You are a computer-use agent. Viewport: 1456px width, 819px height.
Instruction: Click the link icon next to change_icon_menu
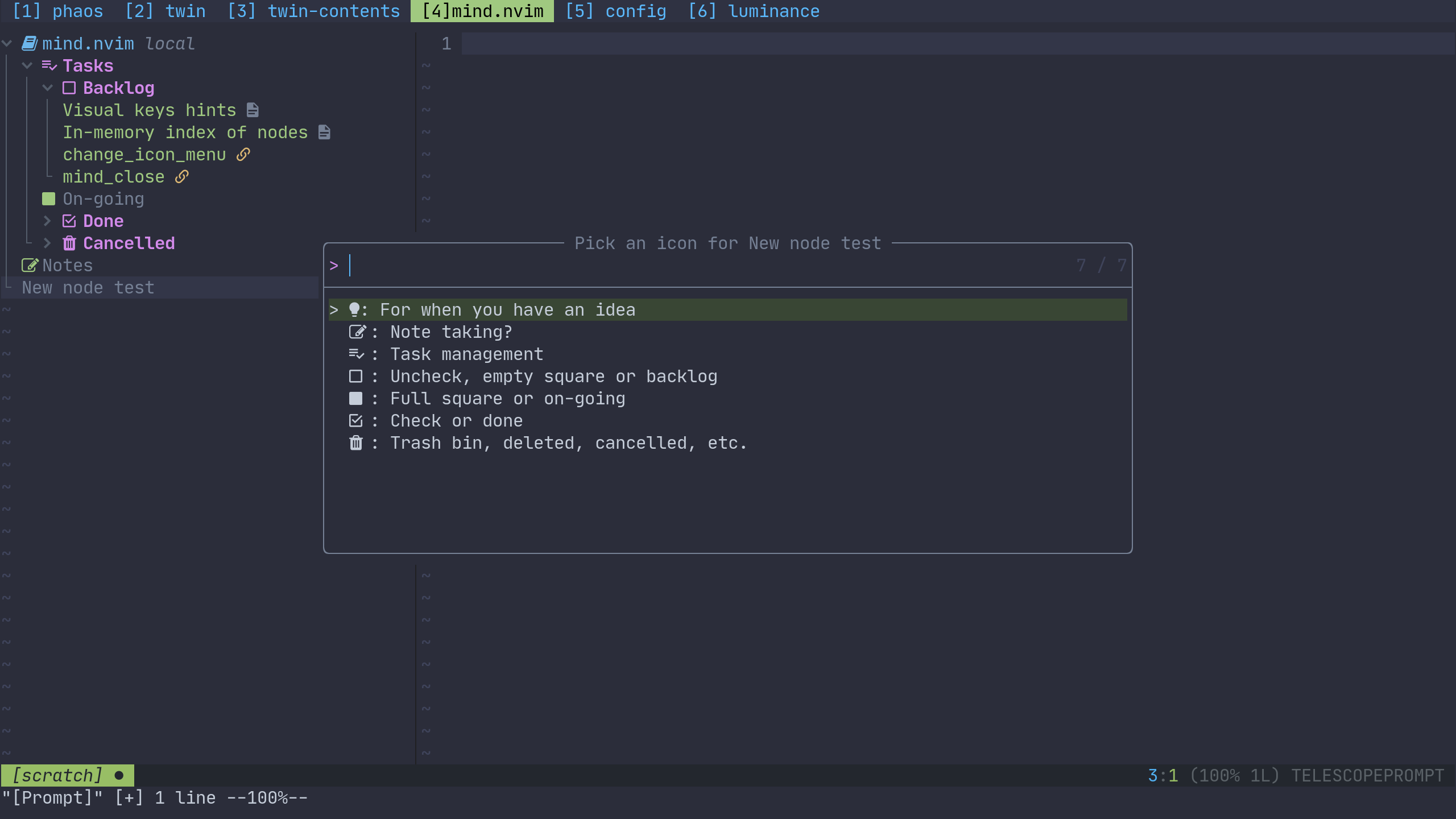coord(243,154)
